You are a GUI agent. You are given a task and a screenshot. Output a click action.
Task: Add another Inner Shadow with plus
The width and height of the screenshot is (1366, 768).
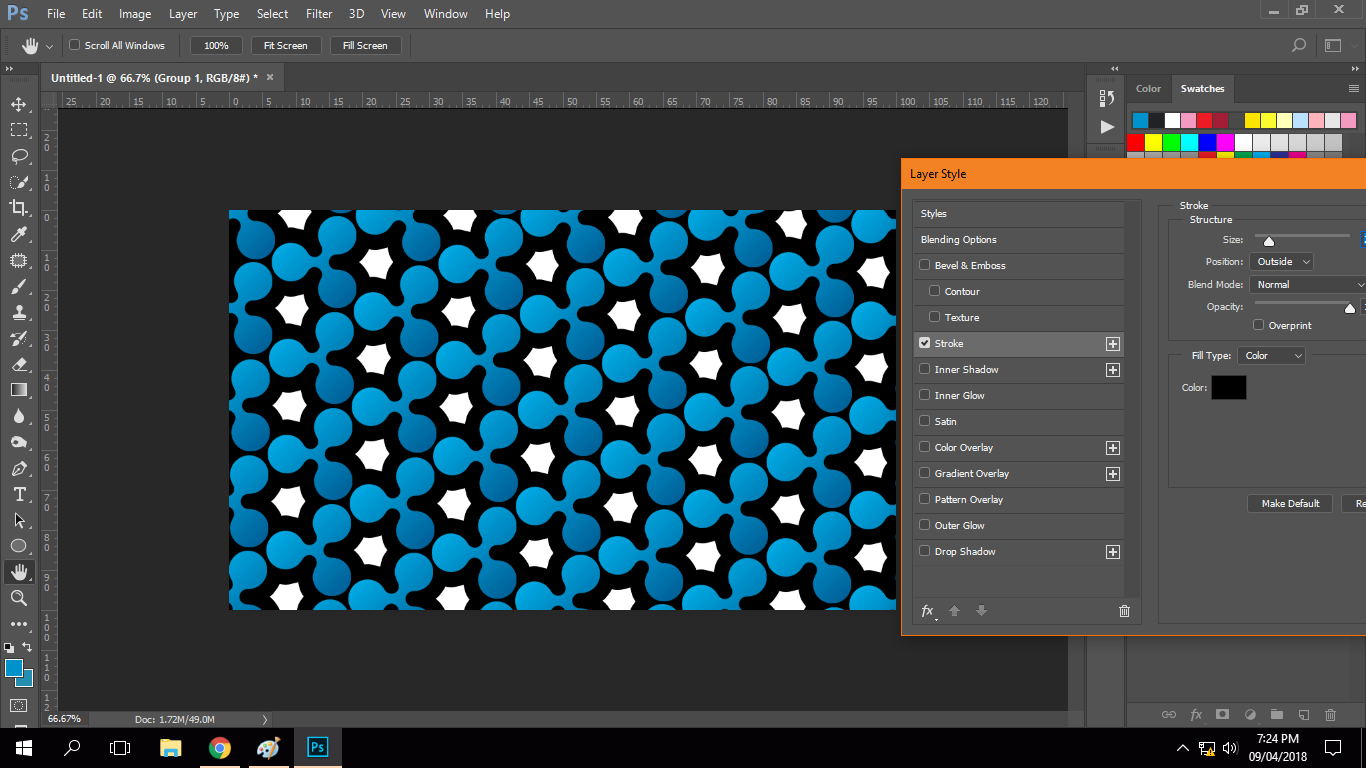pos(1112,370)
